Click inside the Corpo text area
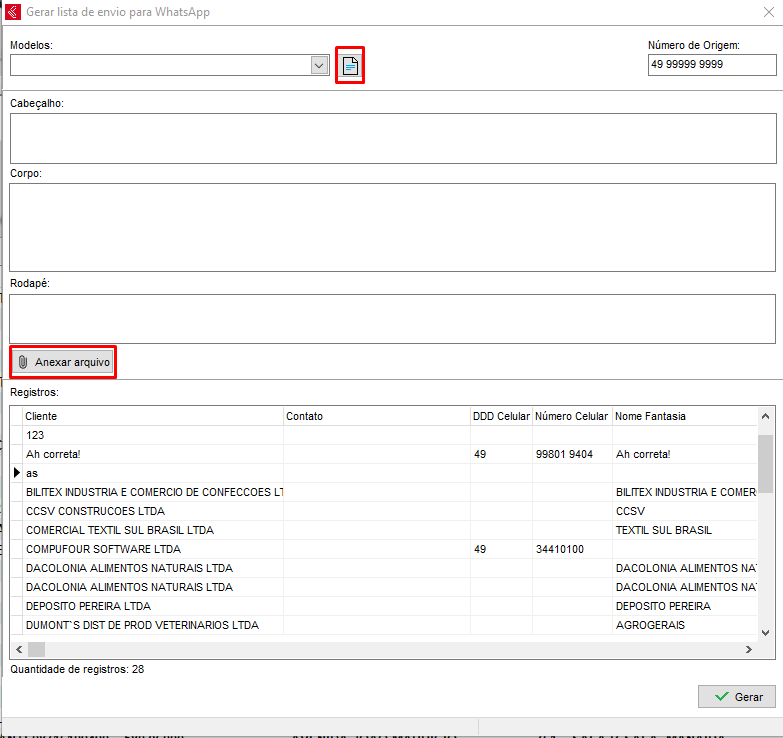Screen dimensions: 783x738 392,227
